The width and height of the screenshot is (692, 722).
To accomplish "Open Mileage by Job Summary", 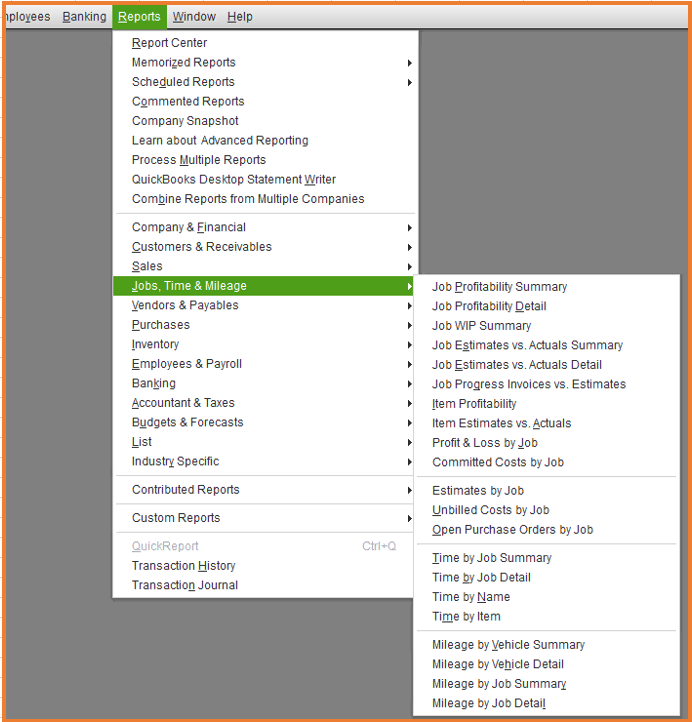I will click(547, 684).
